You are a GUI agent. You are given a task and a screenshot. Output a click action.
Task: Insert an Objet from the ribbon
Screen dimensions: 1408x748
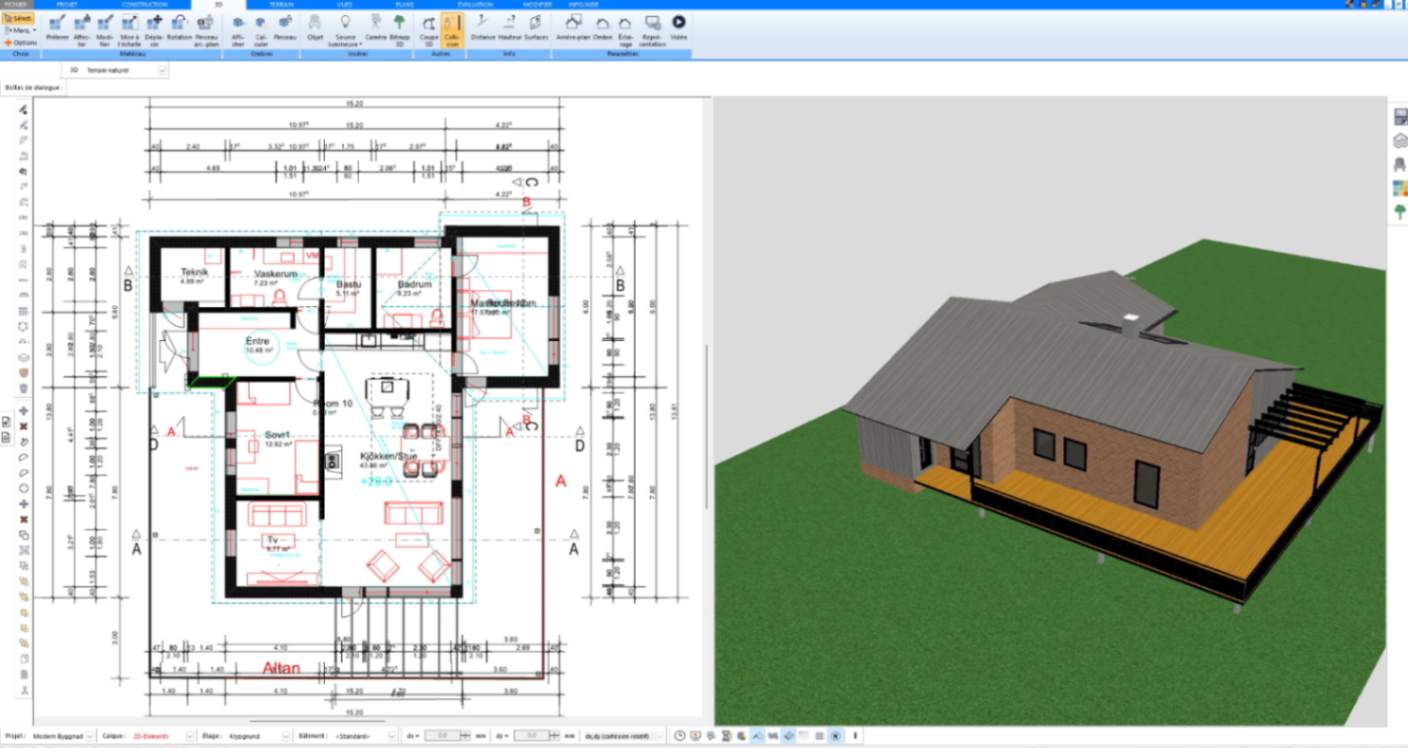coord(315,27)
